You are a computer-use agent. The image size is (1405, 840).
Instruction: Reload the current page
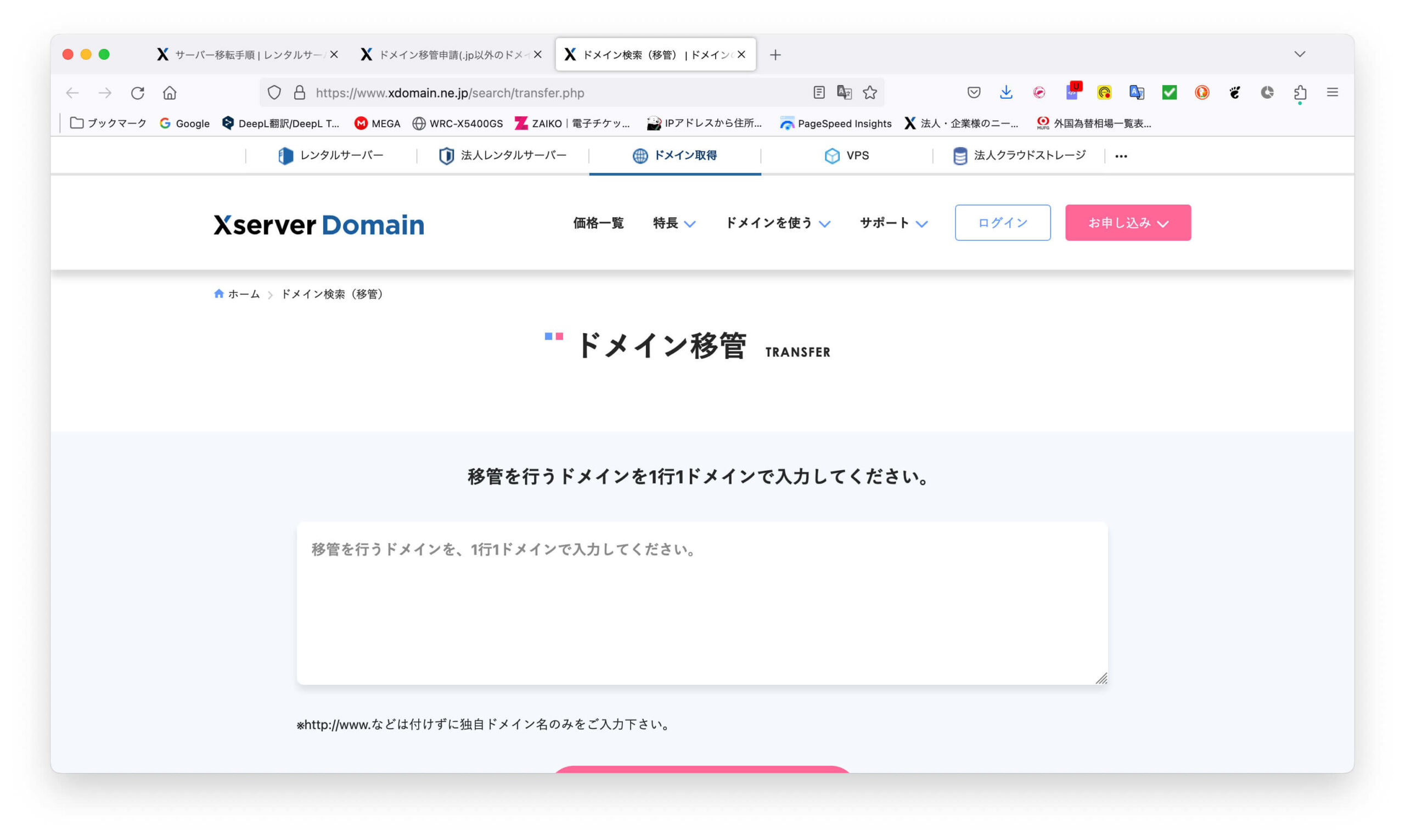point(138,93)
